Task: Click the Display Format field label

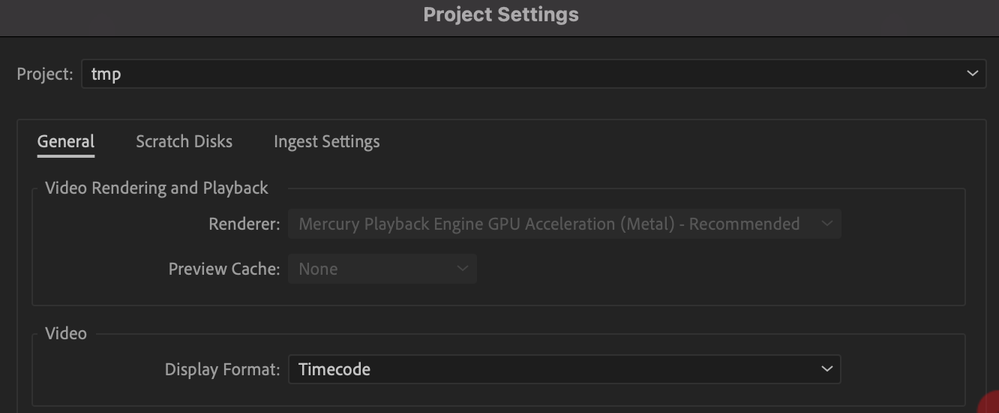Action: click(x=222, y=369)
